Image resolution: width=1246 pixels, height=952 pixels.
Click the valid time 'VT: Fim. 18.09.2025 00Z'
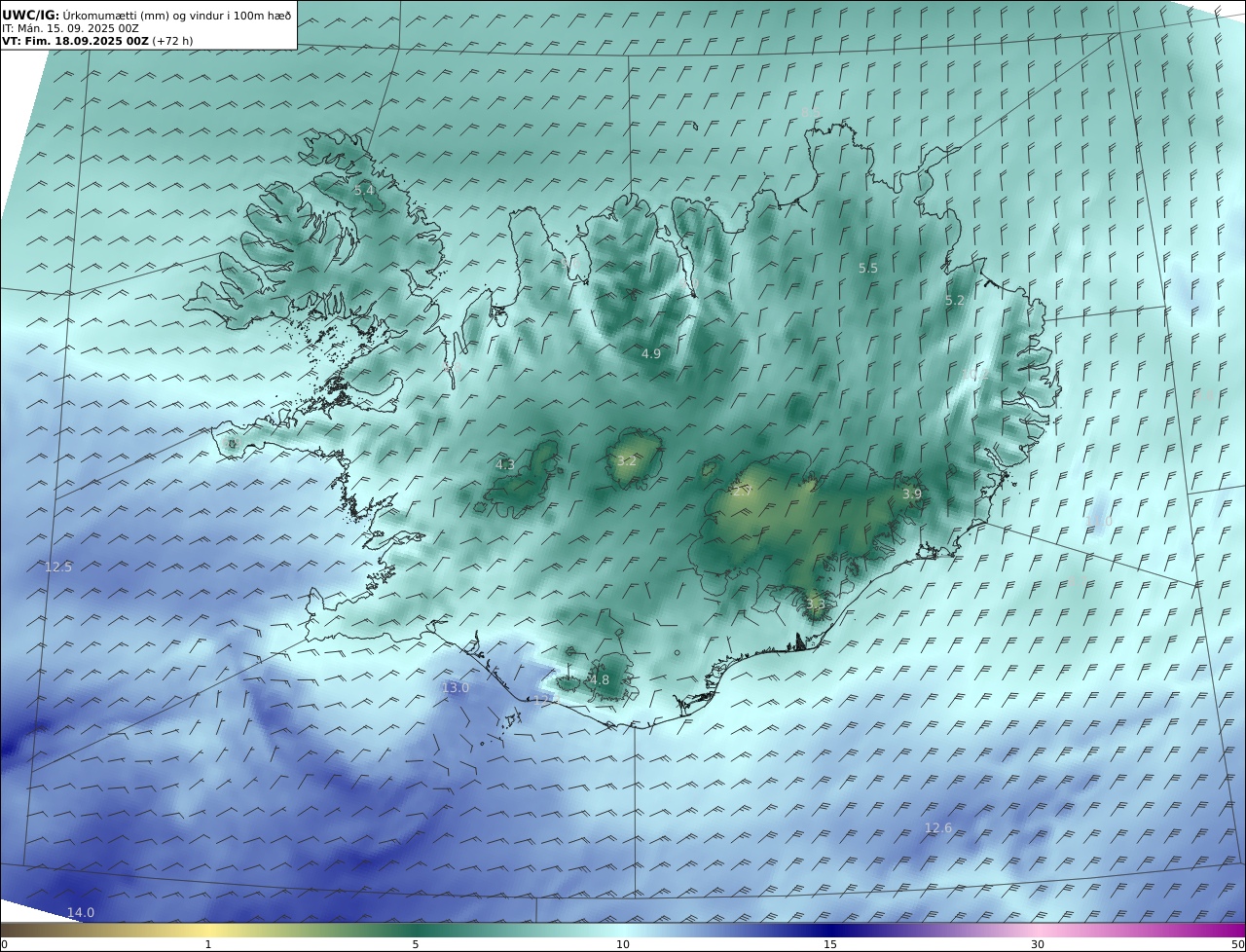76,41
